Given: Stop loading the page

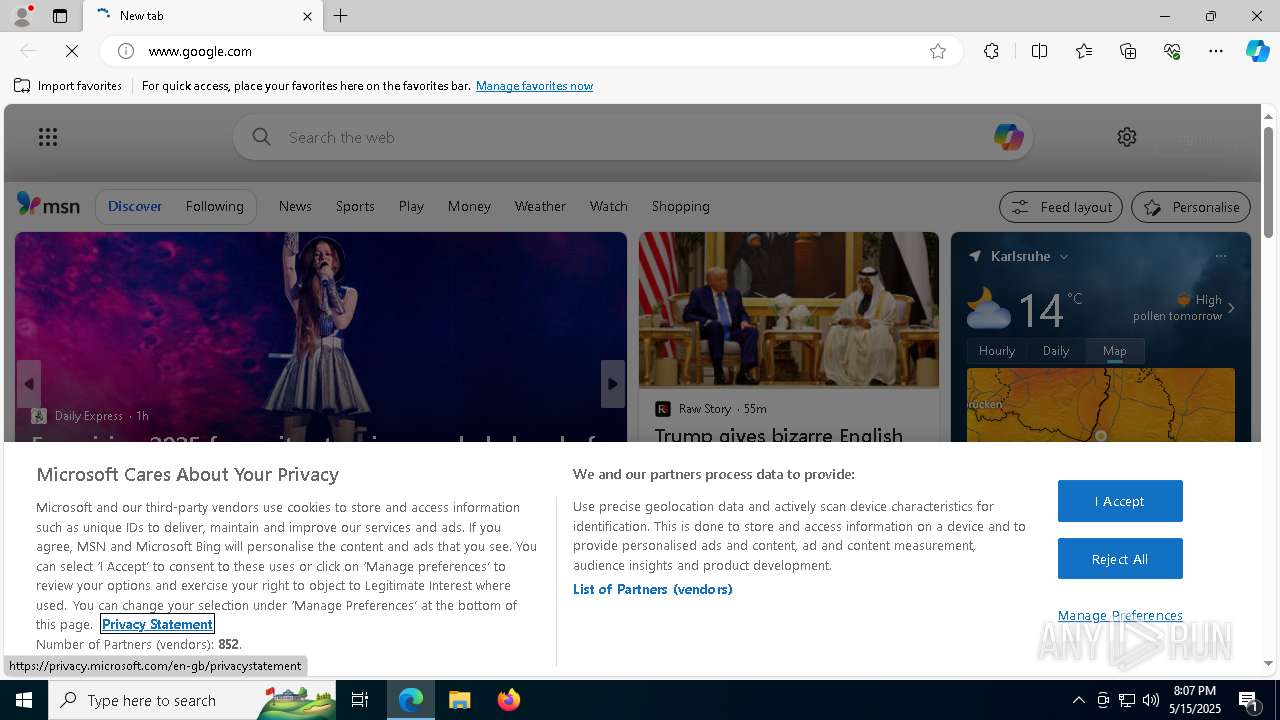Looking at the screenshot, I should (x=72, y=51).
